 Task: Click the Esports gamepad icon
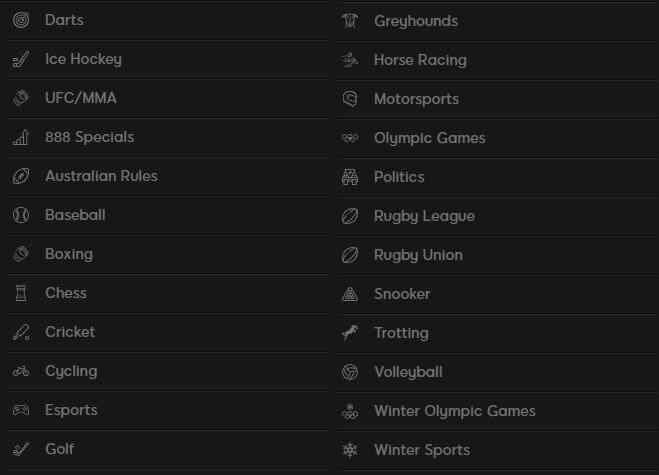click(x=21, y=410)
